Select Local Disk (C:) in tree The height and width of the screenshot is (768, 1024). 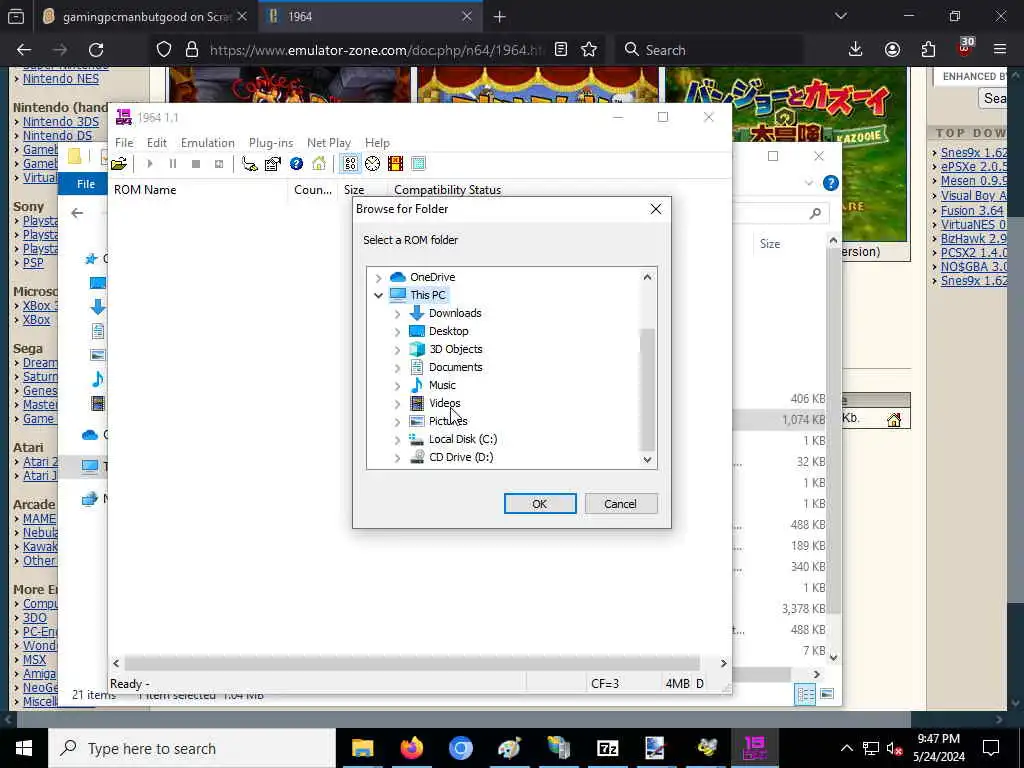tap(463, 439)
